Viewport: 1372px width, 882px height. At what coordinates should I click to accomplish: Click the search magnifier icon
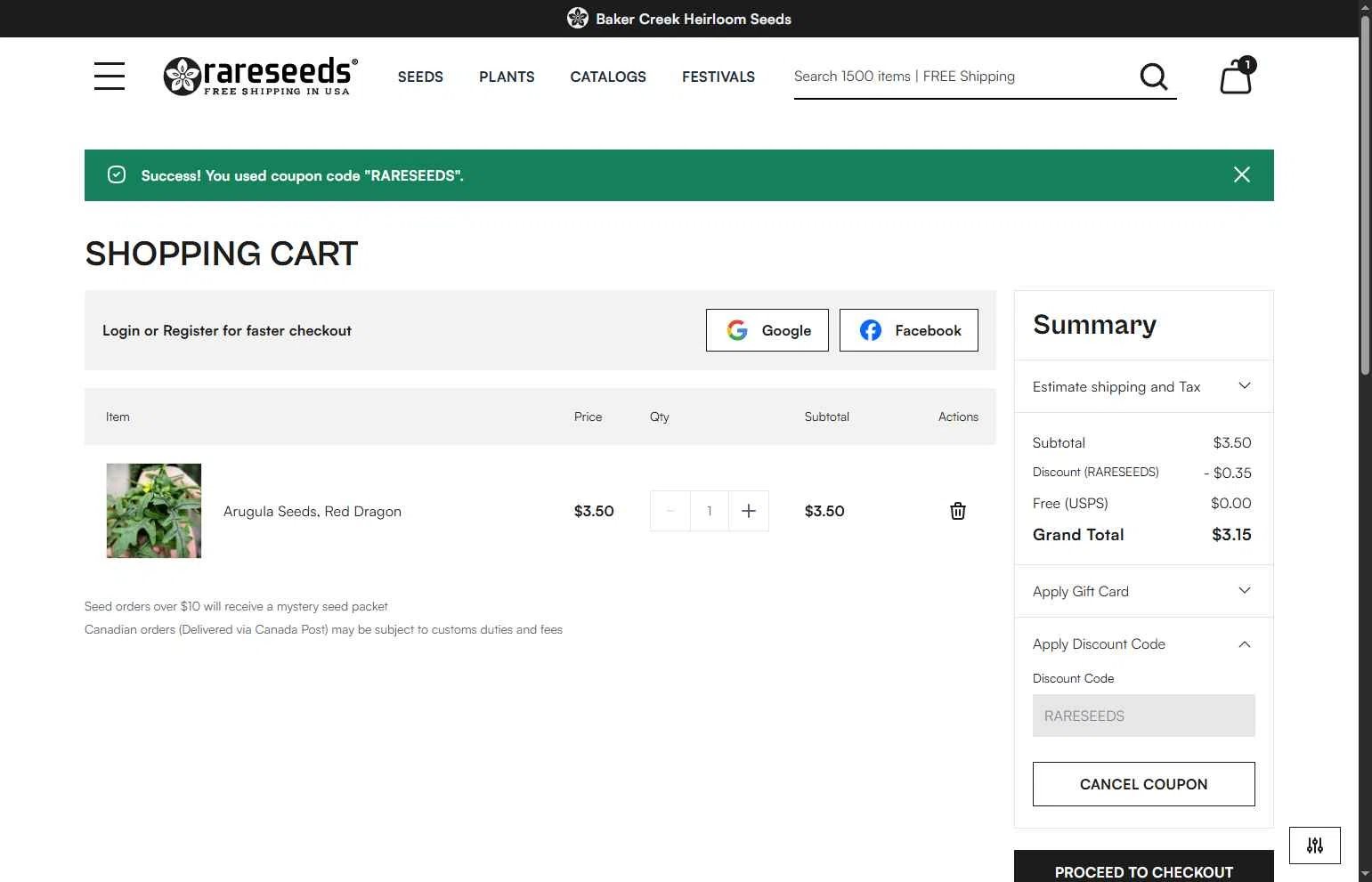[1154, 77]
